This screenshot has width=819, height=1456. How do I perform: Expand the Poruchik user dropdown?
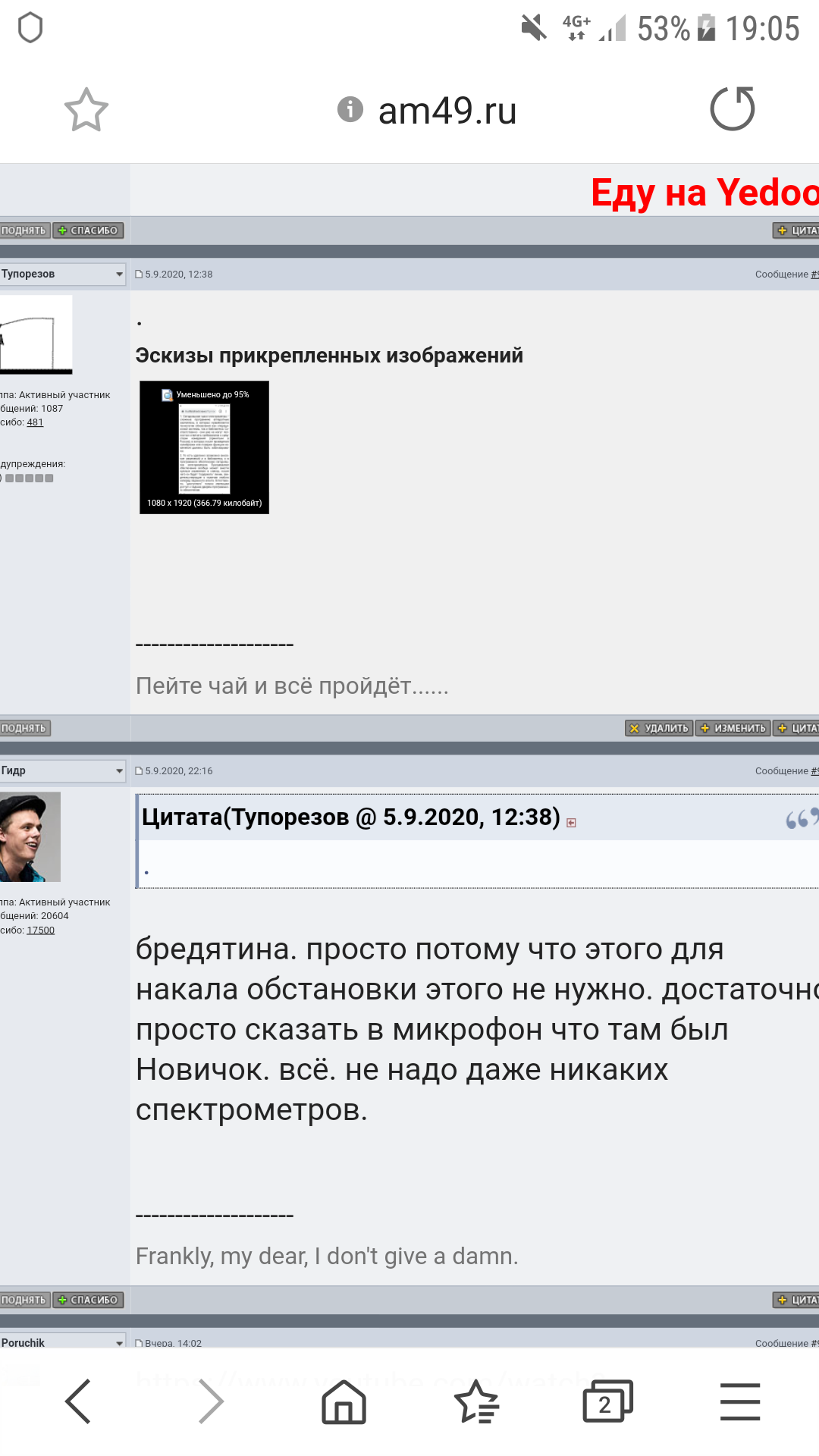119,1342
